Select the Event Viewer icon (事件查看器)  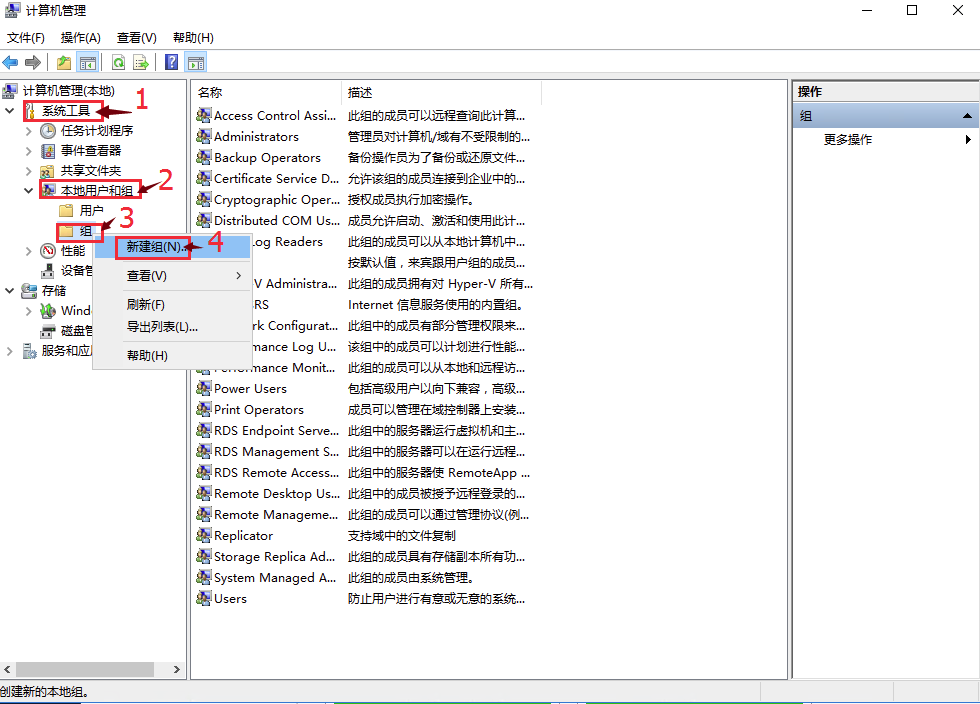[x=48, y=151]
